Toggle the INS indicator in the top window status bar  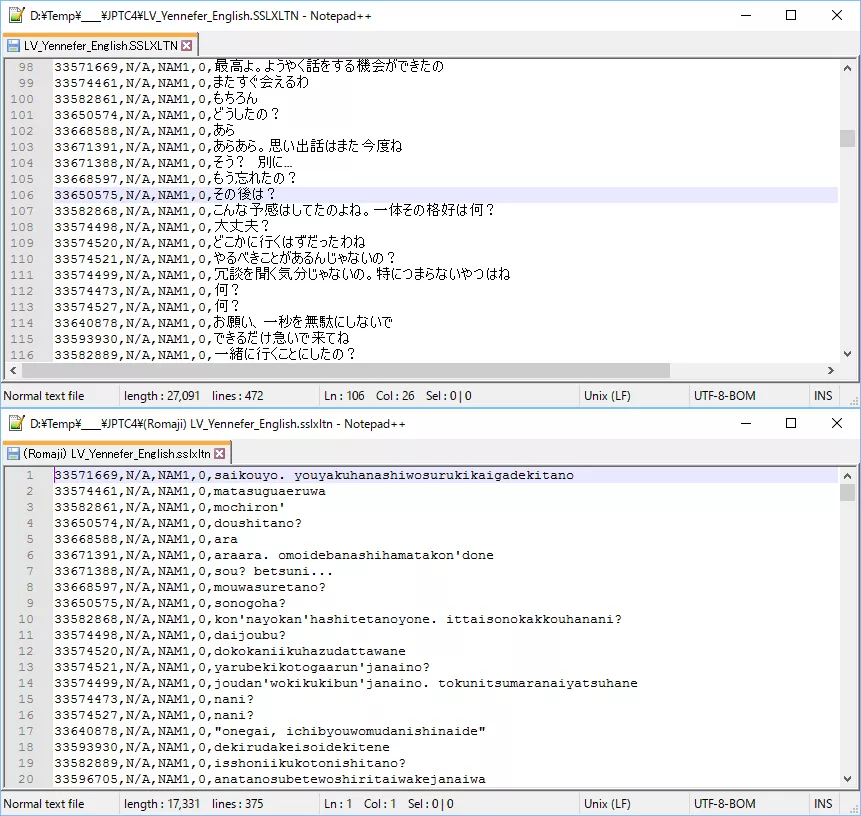point(823,396)
